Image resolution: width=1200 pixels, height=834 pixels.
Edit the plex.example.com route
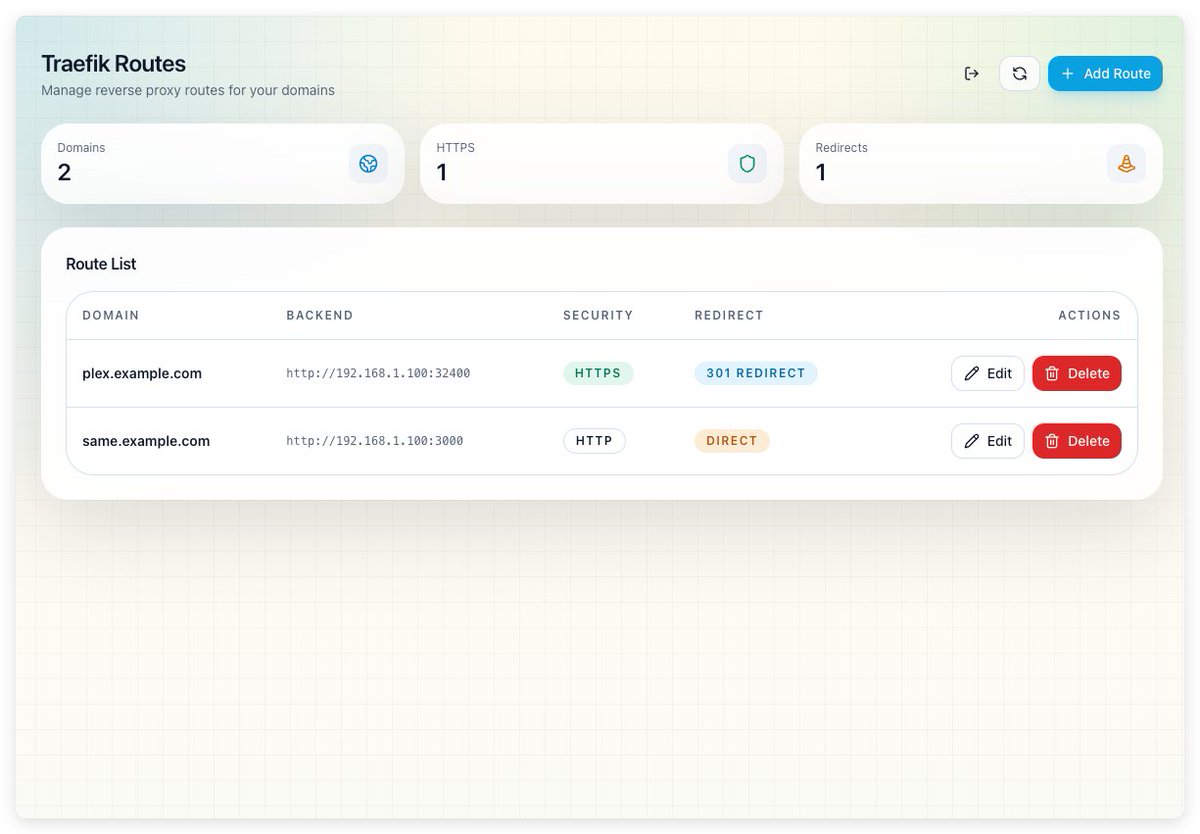tap(988, 373)
